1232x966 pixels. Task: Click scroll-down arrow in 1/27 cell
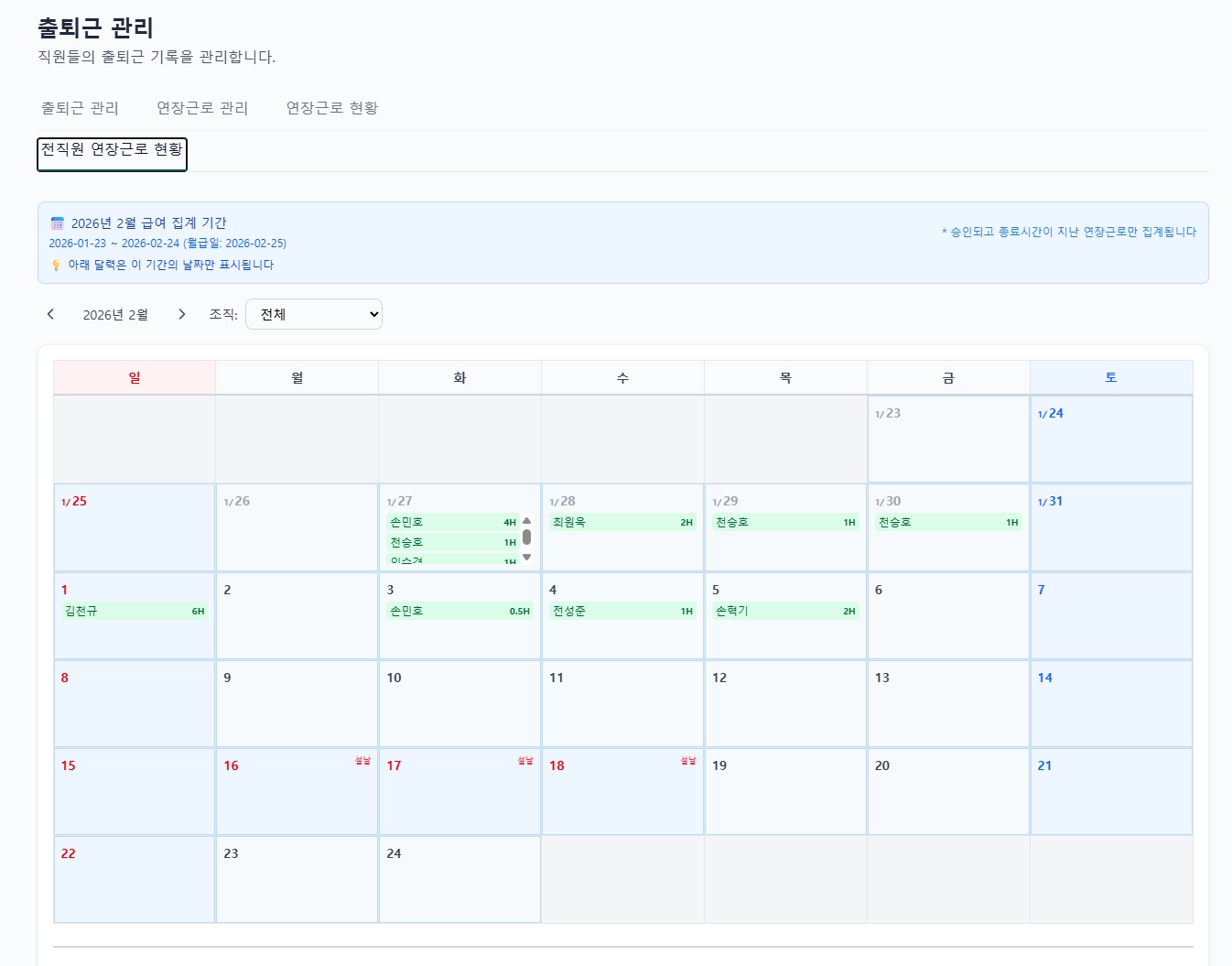[x=526, y=557]
